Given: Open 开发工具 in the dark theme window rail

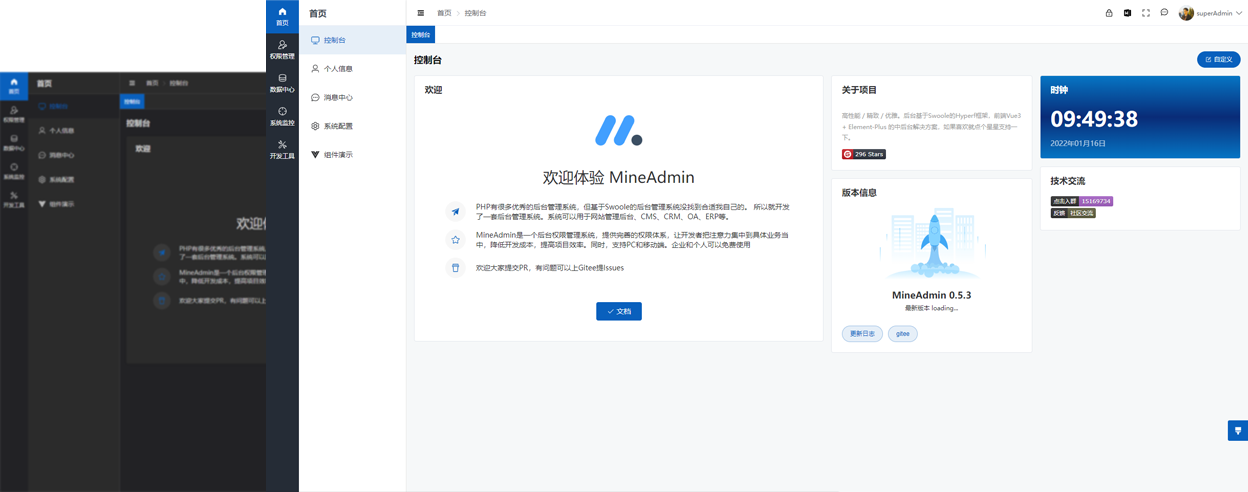Looking at the screenshot, I should pos(14,199).
